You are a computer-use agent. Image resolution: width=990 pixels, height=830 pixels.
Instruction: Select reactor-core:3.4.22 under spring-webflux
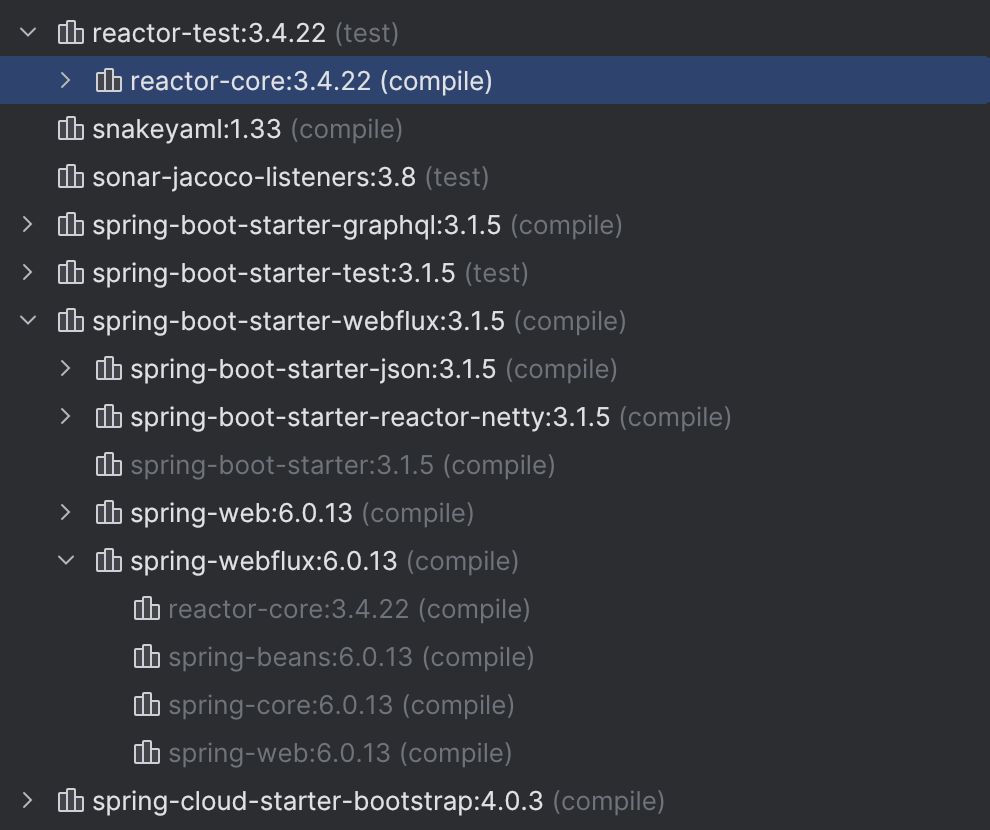(288, 609)
